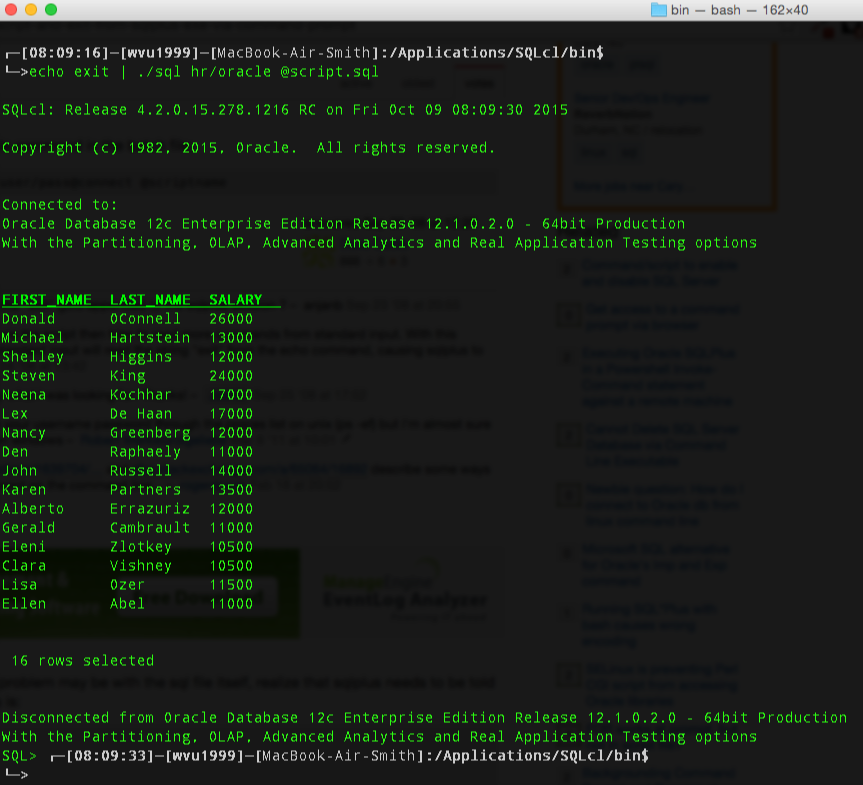Click the FIRST_NAME column header
Screen dimensions: 863x785
pyautogui.click(x=47, y=300)
